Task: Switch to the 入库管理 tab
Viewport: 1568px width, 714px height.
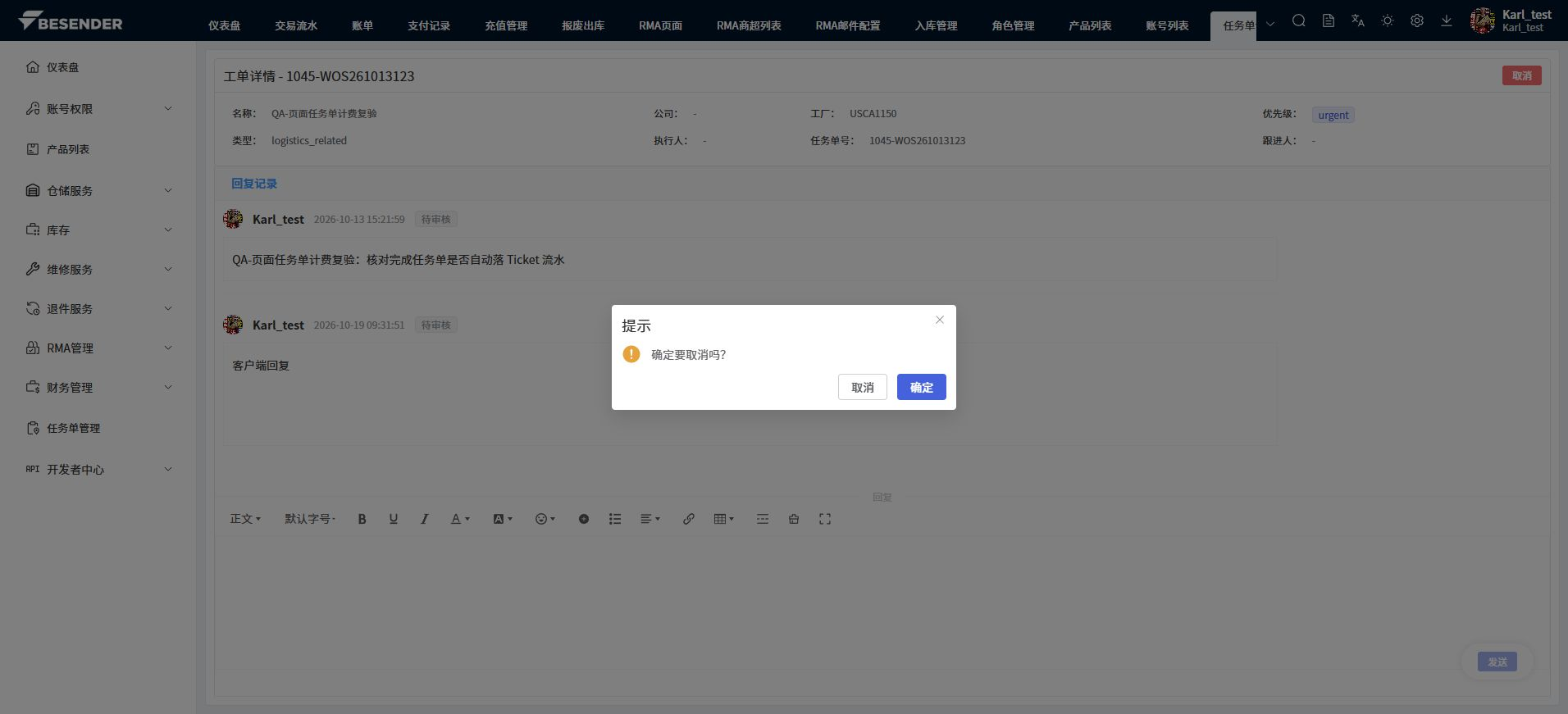Action: [x=936, y=25]
